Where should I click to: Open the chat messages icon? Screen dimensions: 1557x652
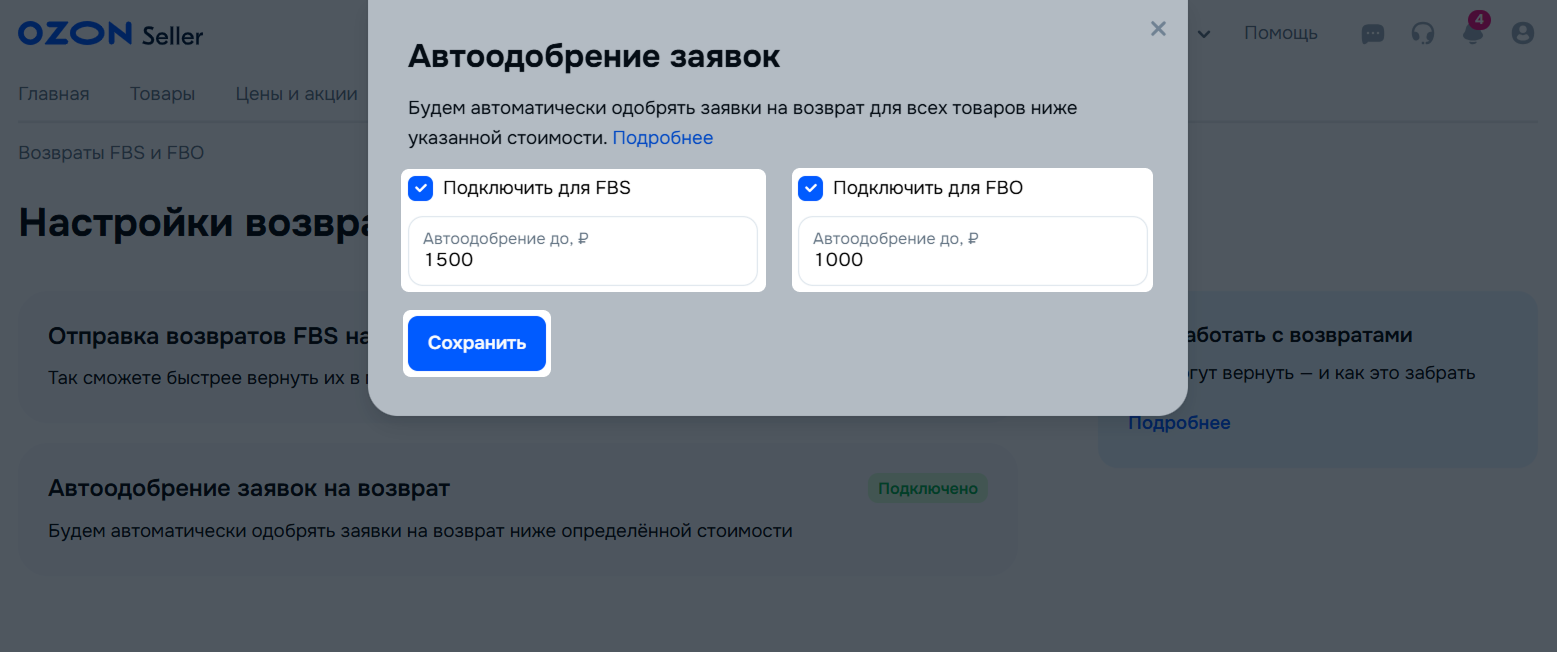1373,34
